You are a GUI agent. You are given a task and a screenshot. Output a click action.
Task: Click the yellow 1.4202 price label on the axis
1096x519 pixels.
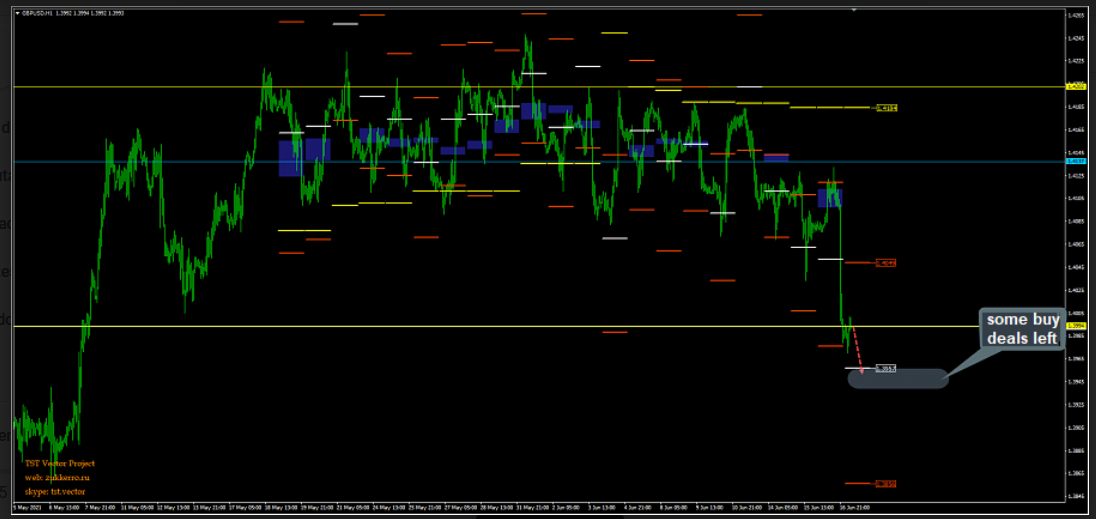pos(1076,87)
